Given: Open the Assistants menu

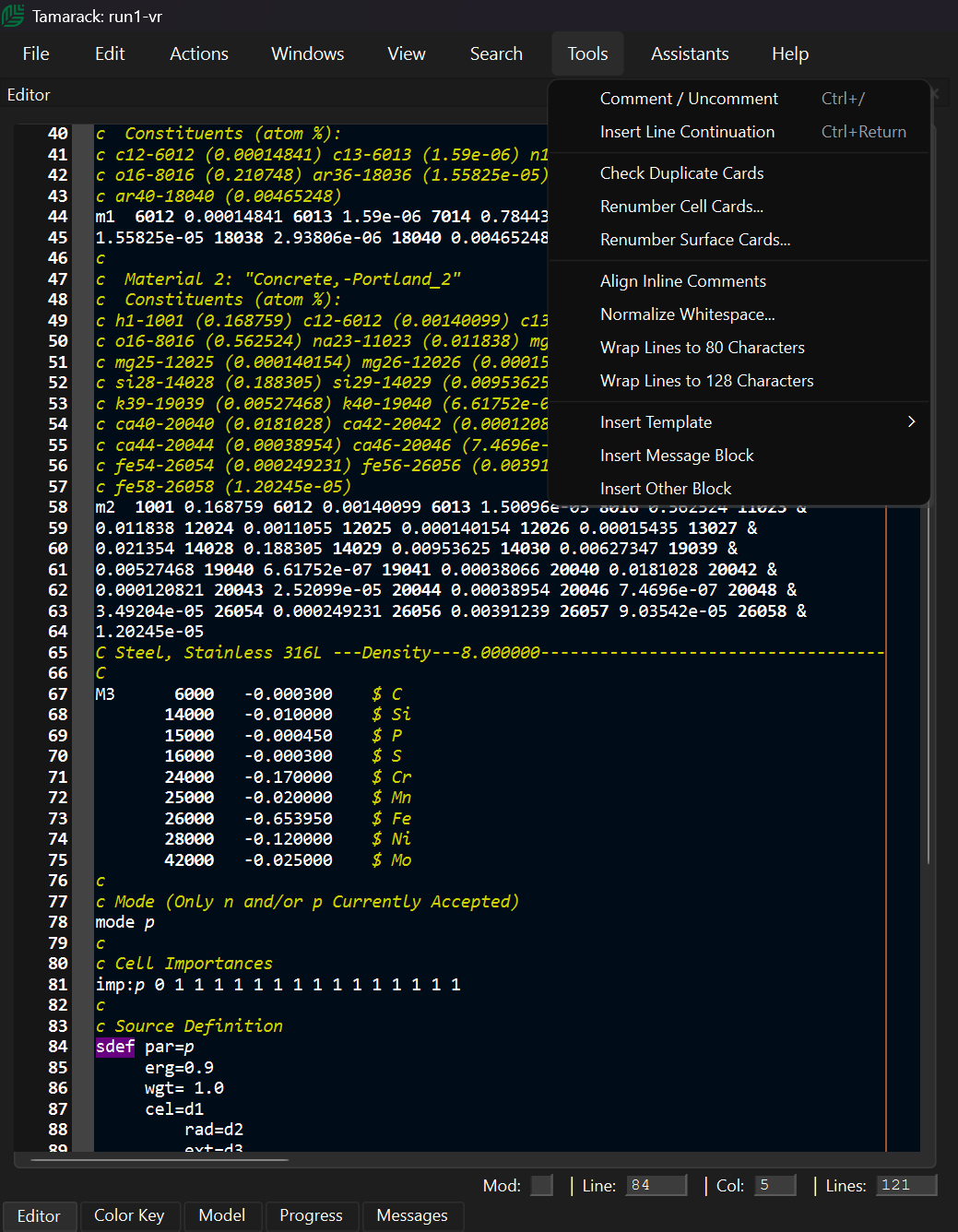Looking at the screenshot, I should pos(690,53).
